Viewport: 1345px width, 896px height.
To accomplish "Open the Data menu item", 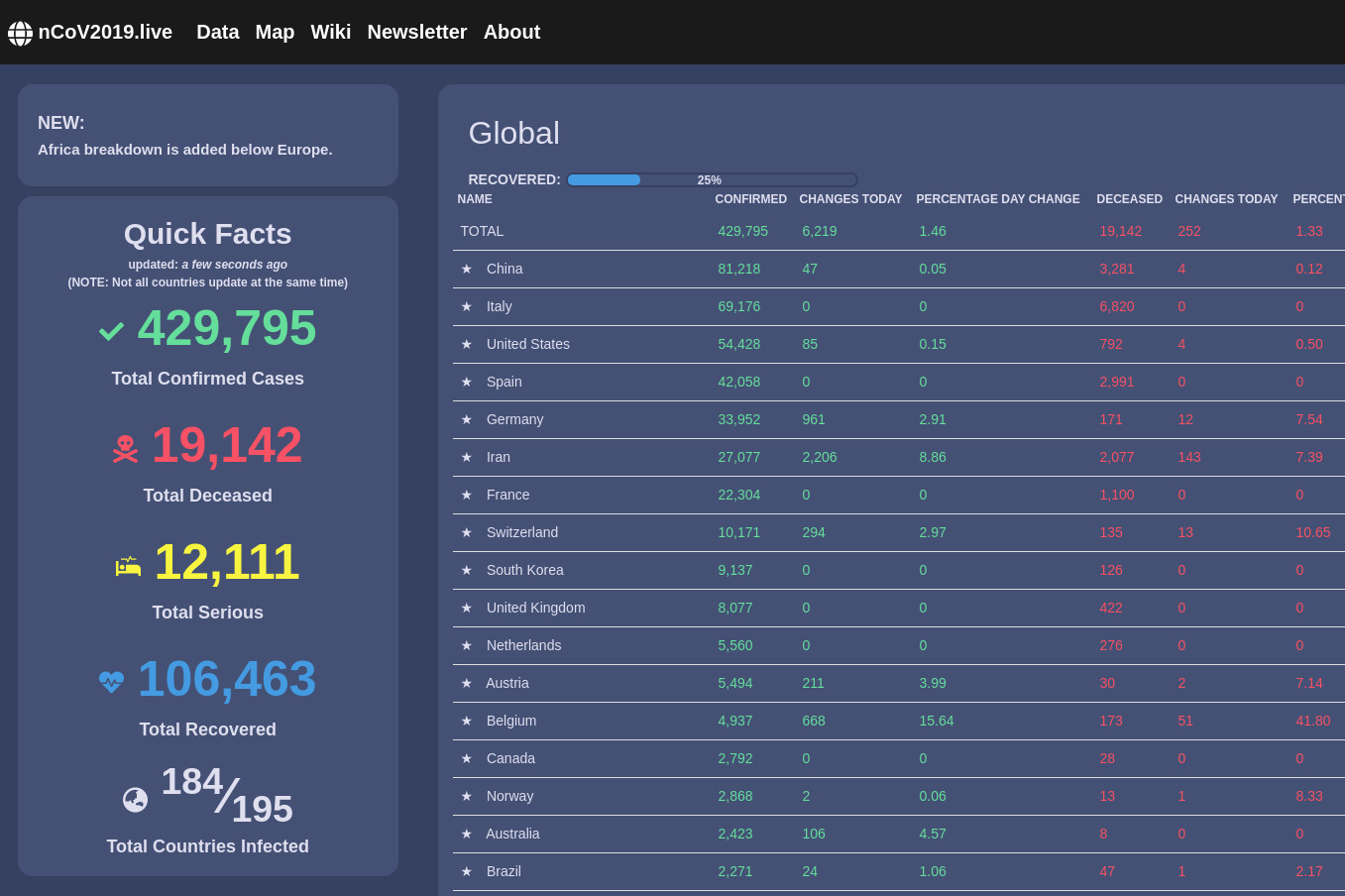I will click(x=217, y=32).
